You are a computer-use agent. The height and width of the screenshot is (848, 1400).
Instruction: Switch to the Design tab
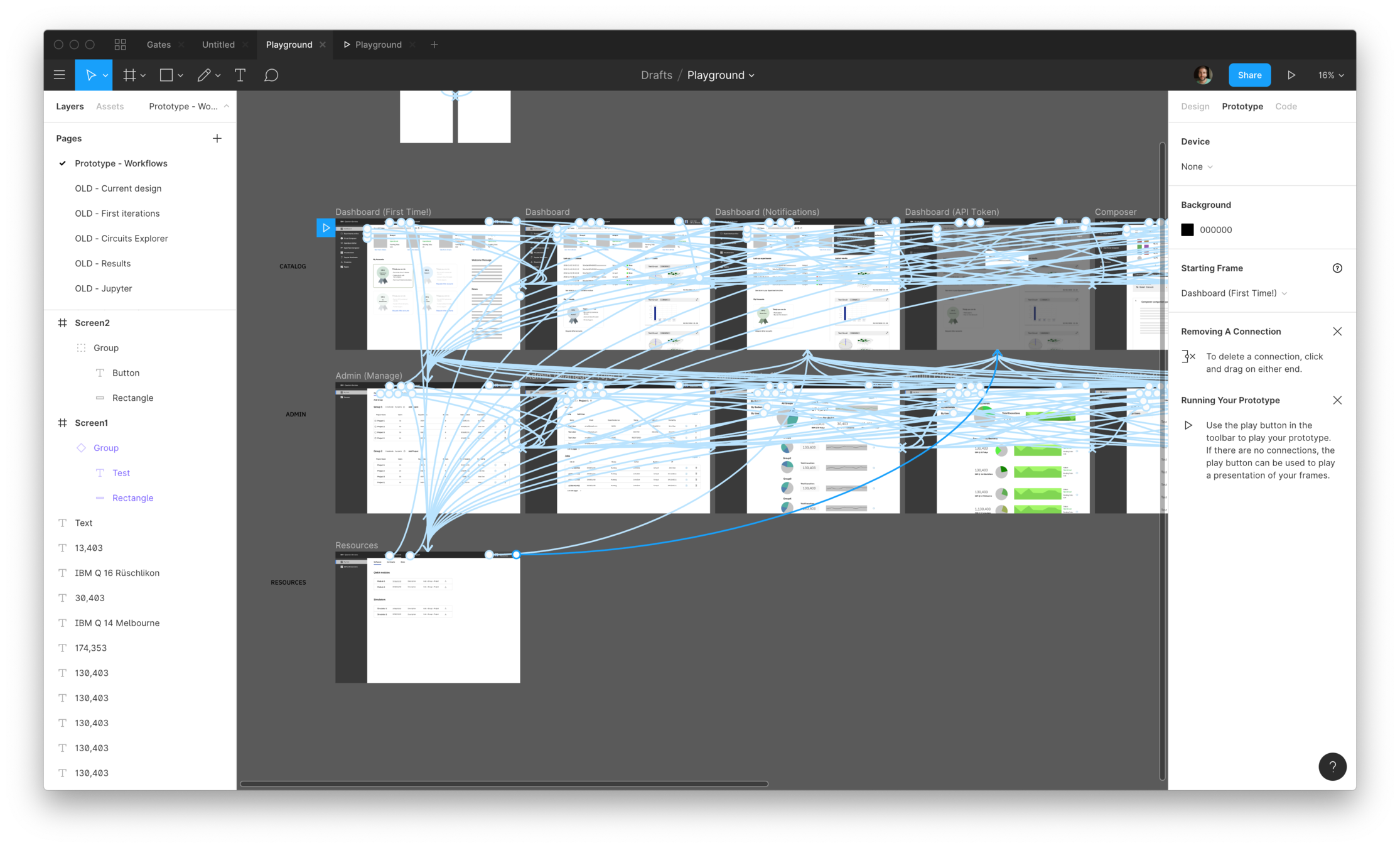pyautogui.click(x=1195, y=106)
